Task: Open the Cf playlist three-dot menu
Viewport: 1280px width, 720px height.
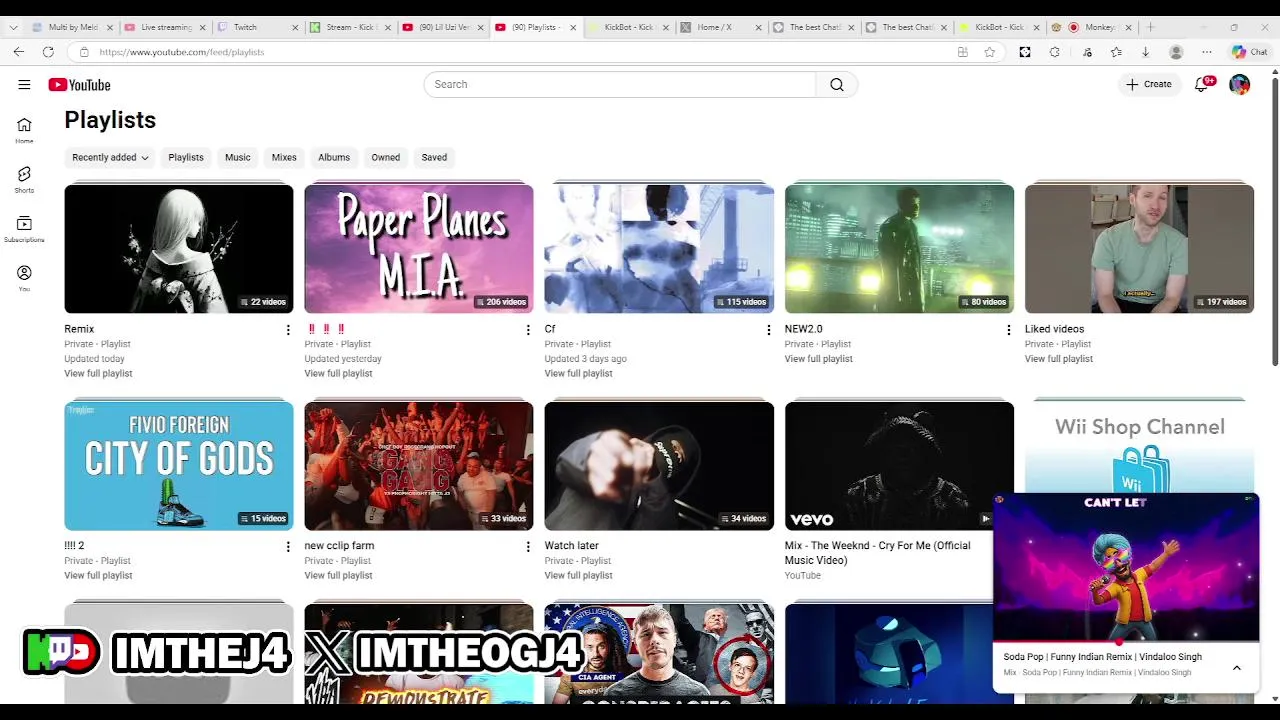Action: pyautogui.click(x=768, y=330)
